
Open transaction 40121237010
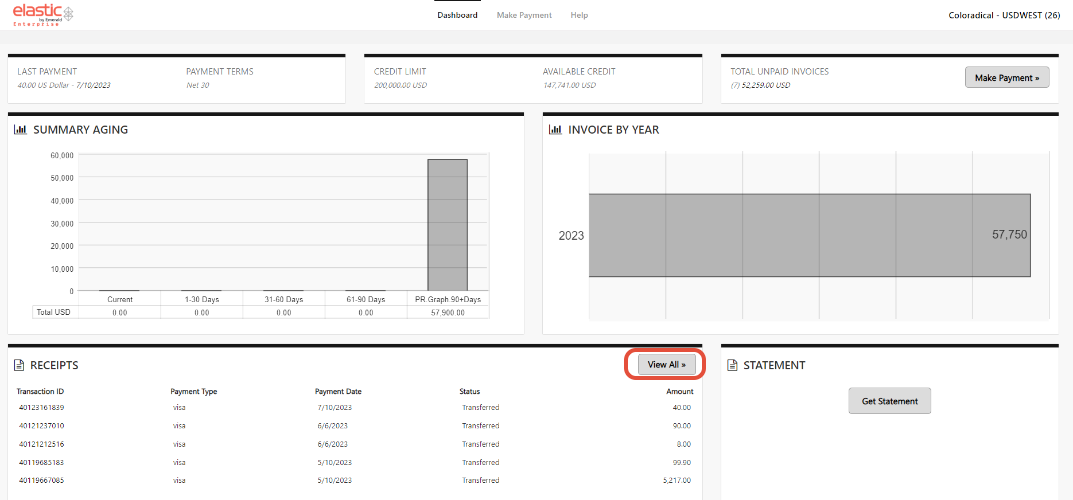pos(41,426)
